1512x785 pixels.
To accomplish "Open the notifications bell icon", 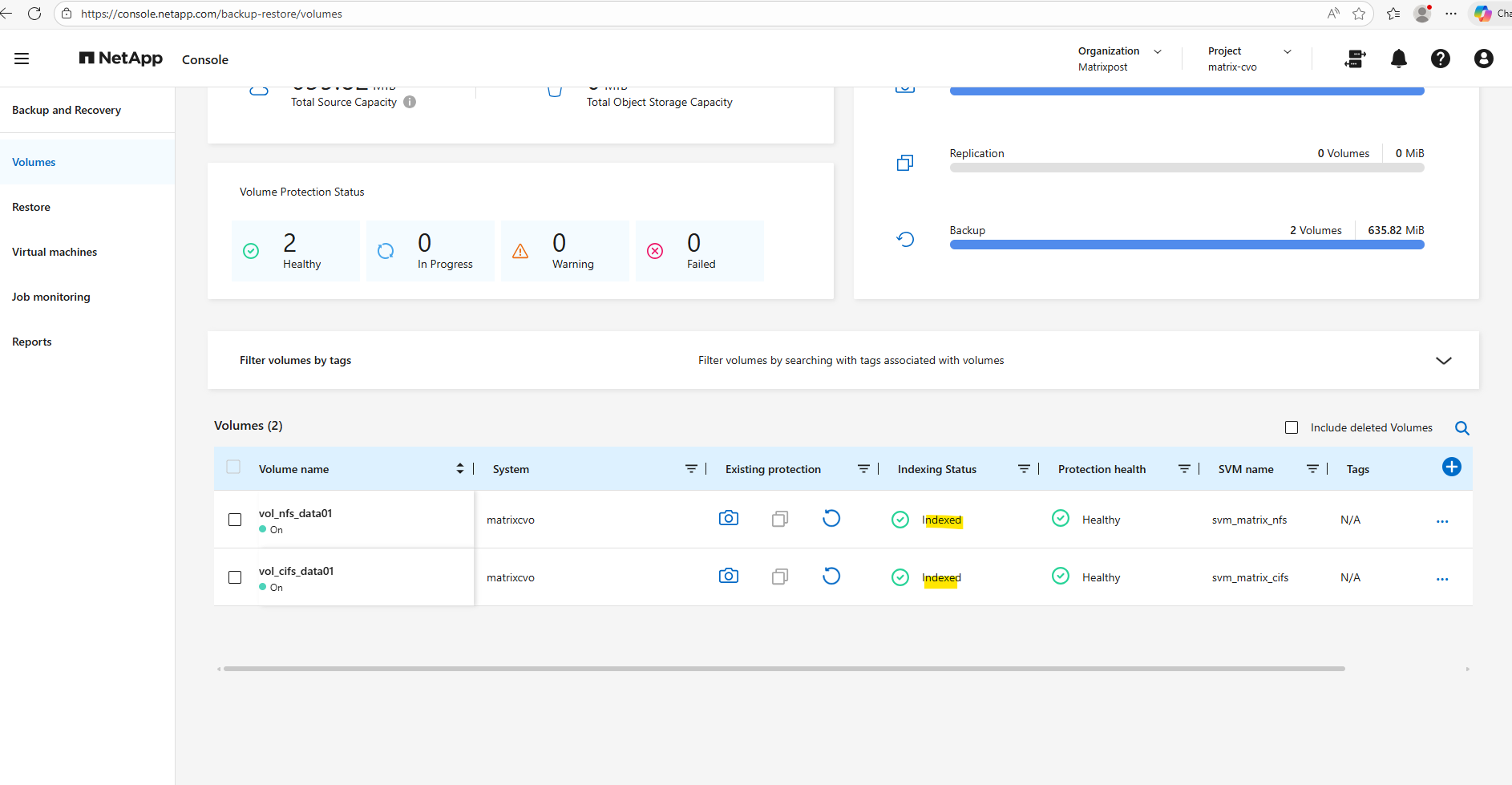I will click(x=1398, y=59).
